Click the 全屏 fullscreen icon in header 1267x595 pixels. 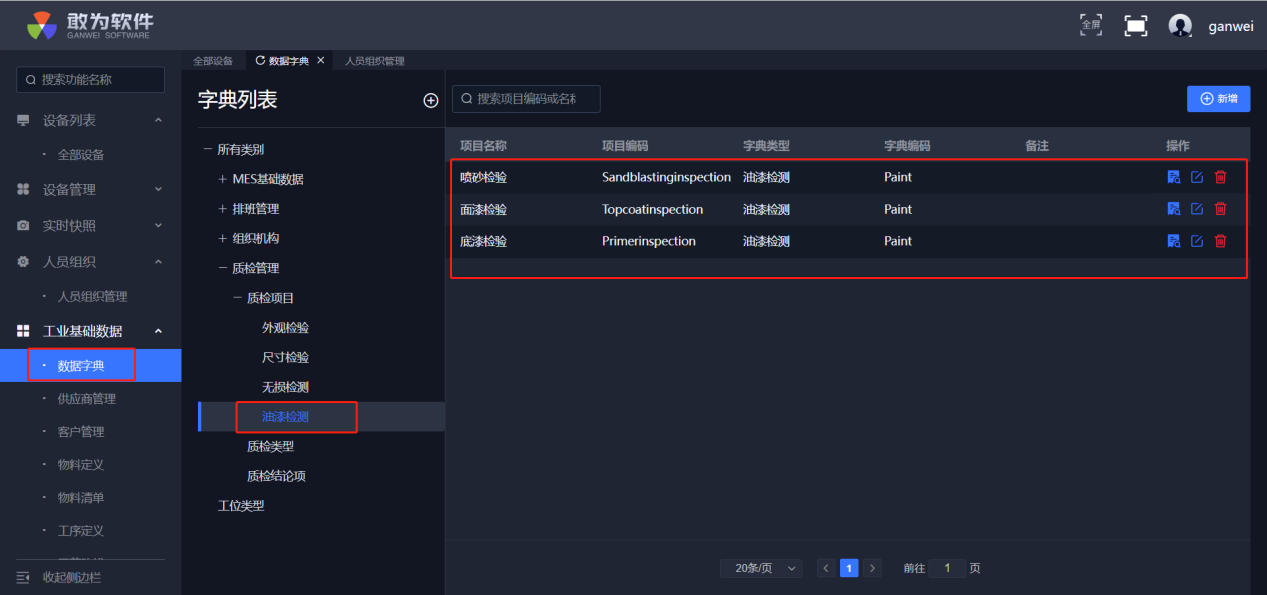point(1091,25)
